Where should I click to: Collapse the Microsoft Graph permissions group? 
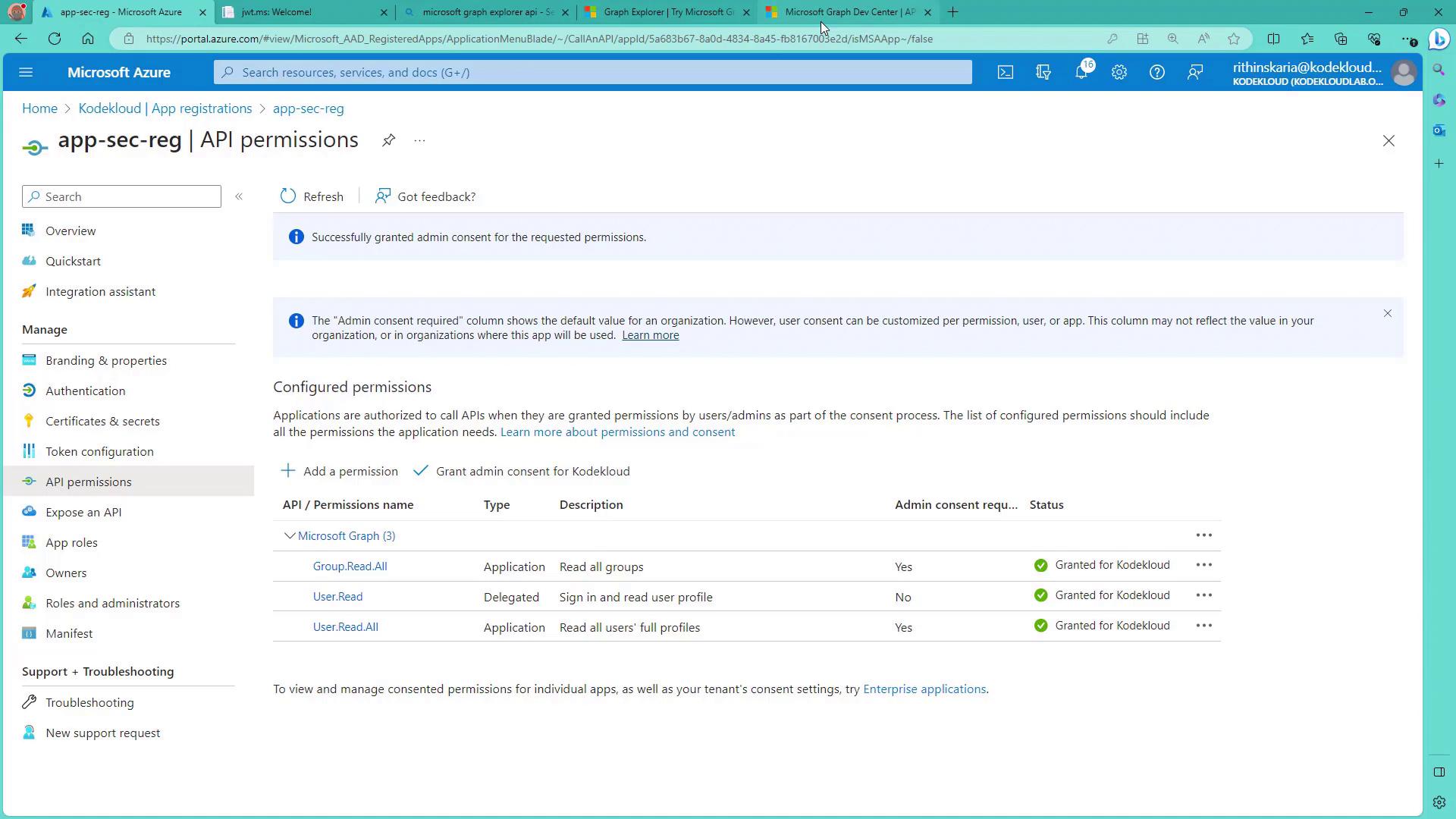coord(290,535)
